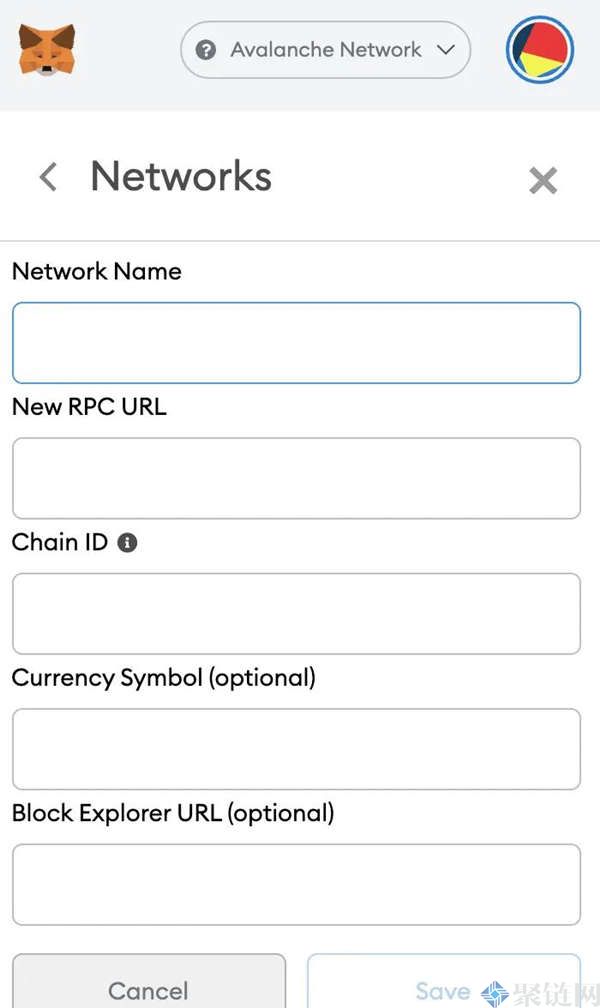Click the question mark icon in network selector

coord(206,50)
